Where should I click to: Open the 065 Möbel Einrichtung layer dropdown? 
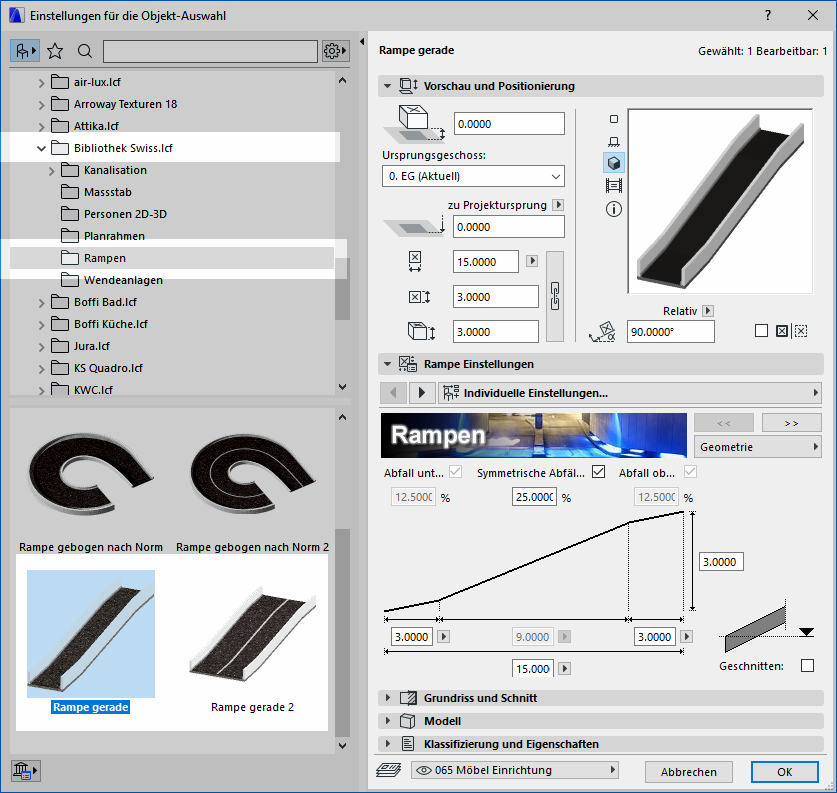pos(515,770)
